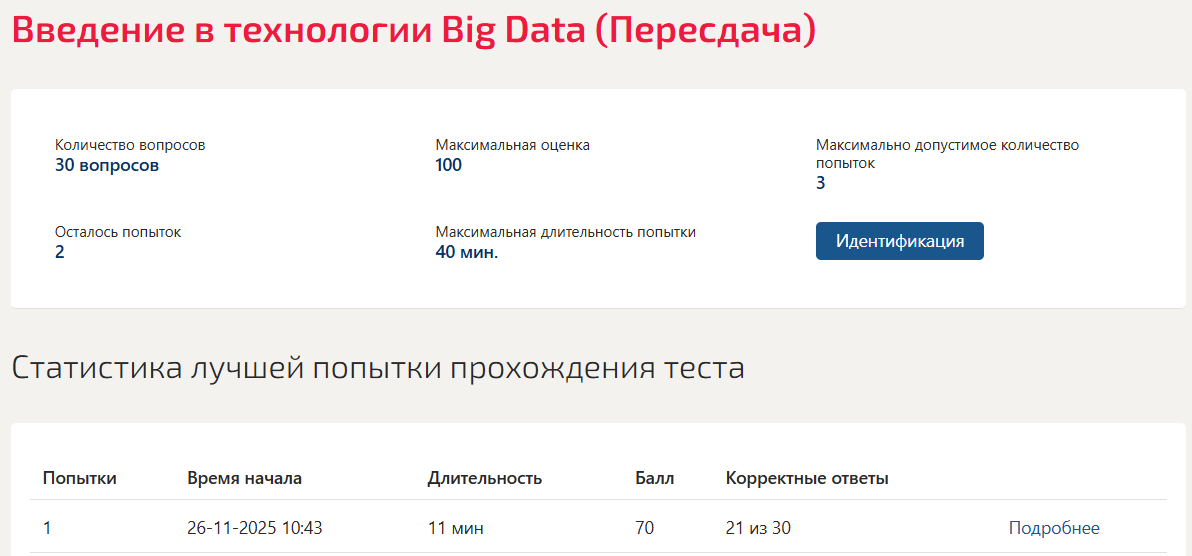Click the maximum score value 100
This screenshot has width=1192, height=556.
pos(449,165)
